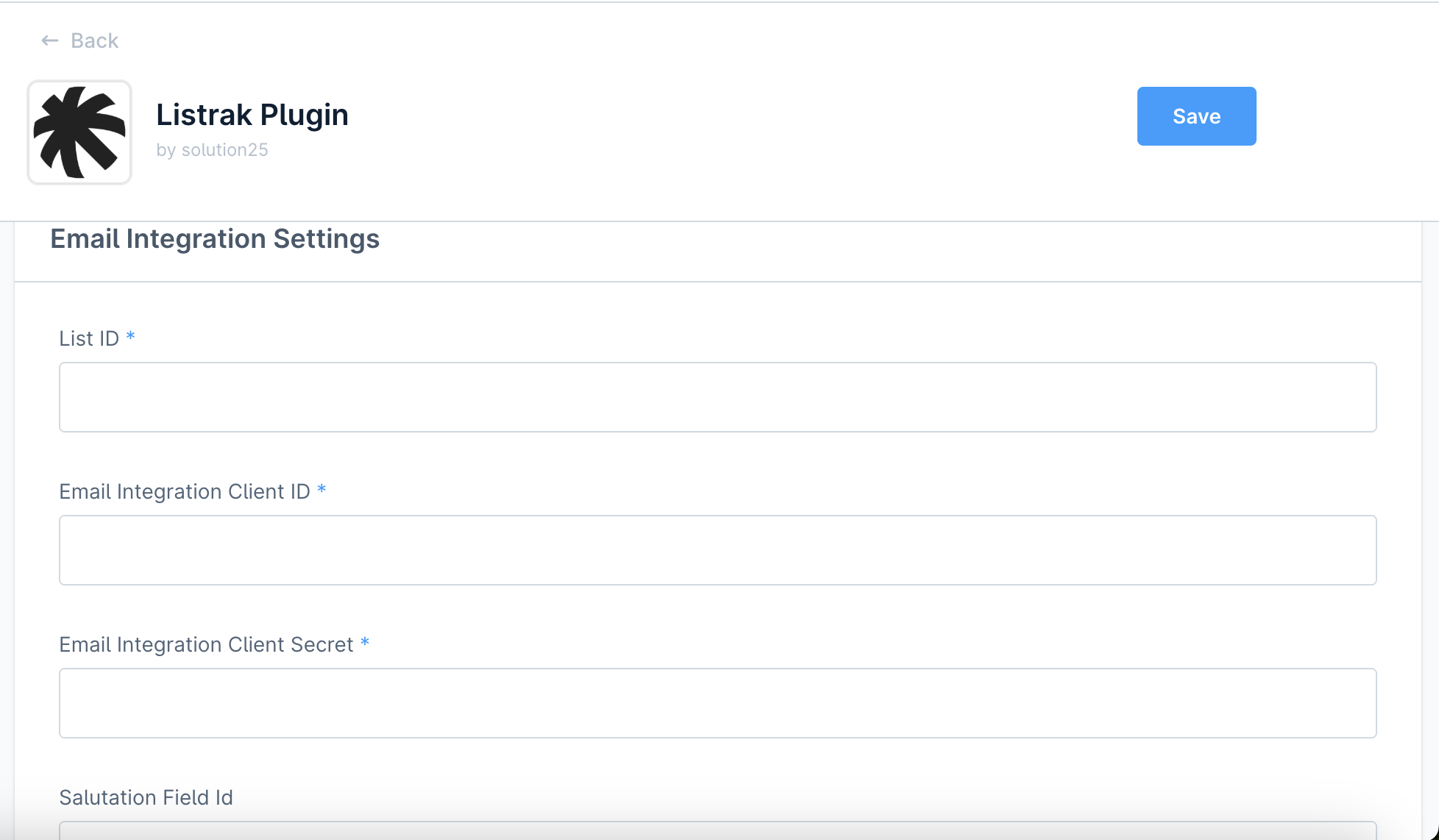
Task: Click the Listrak Plugin logo image
Action: click(x=79, y=132)
